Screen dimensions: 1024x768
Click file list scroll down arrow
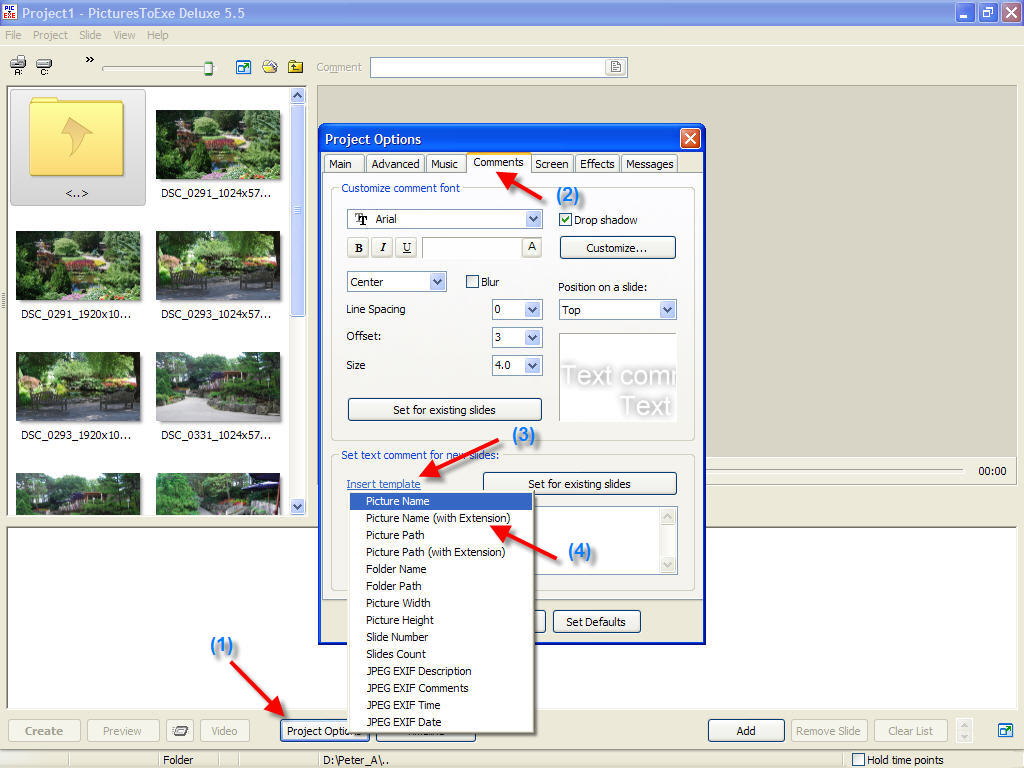pos(298,507)
